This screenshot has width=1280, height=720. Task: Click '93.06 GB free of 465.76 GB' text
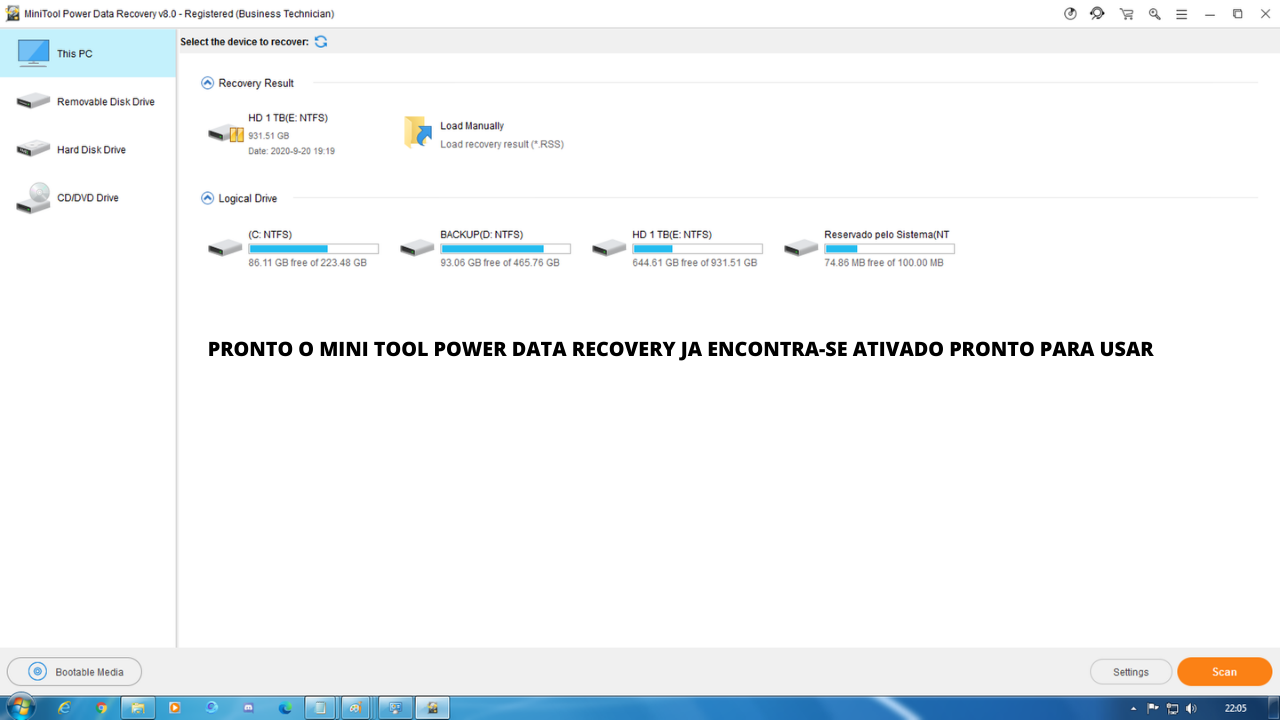tap(500, 263)
